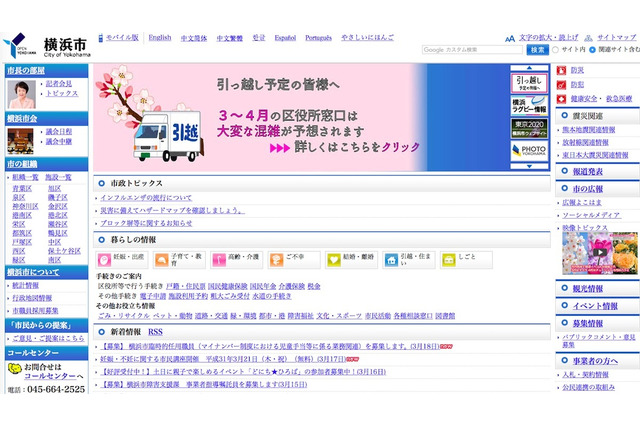Select the PHOTO YOKOHAMA banner thumbnail
The height and width of the screenshot is (426, 640).
(529, 151)
